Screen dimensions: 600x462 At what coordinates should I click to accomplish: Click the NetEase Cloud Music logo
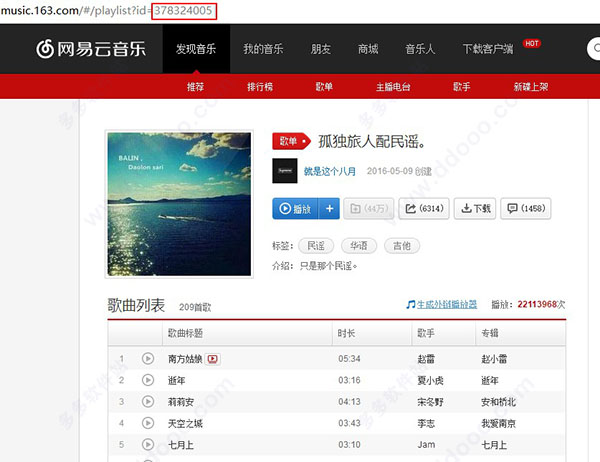point(91,49)
